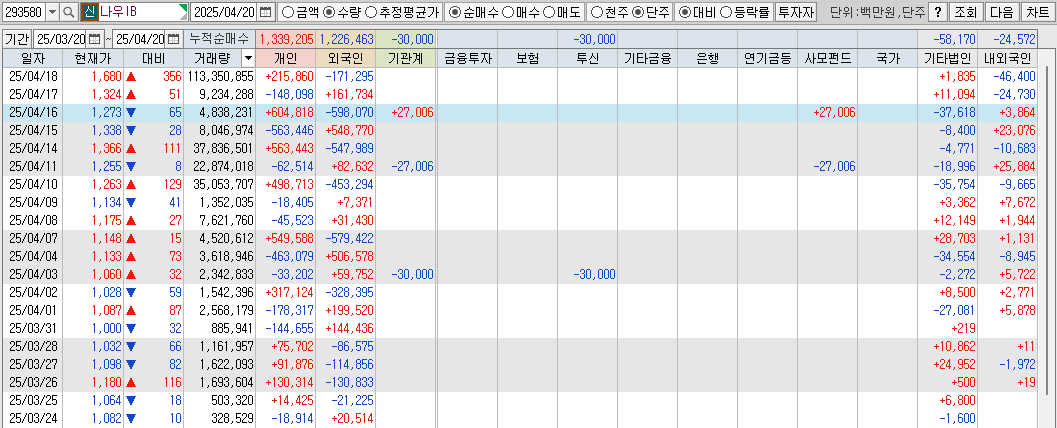Click the 단위:백만원,단주 unit label
The width and height of the screenshot is (1057, 428).
876,11
